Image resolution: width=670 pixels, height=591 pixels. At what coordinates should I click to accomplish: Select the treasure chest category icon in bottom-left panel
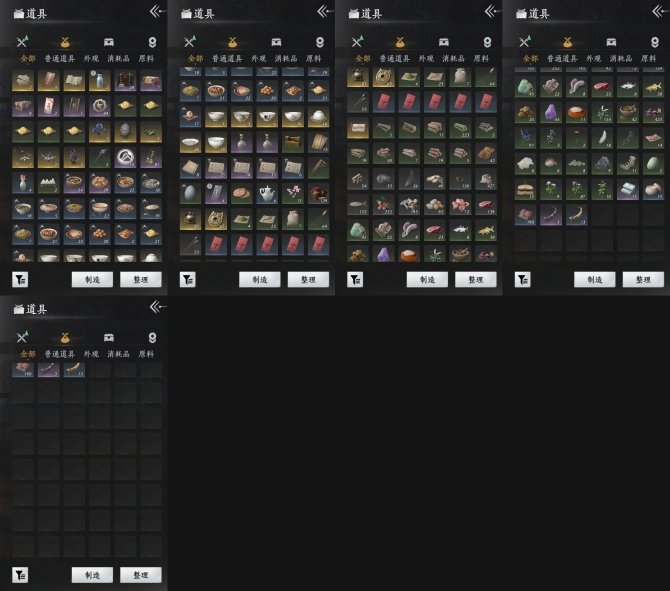(109, 338)
